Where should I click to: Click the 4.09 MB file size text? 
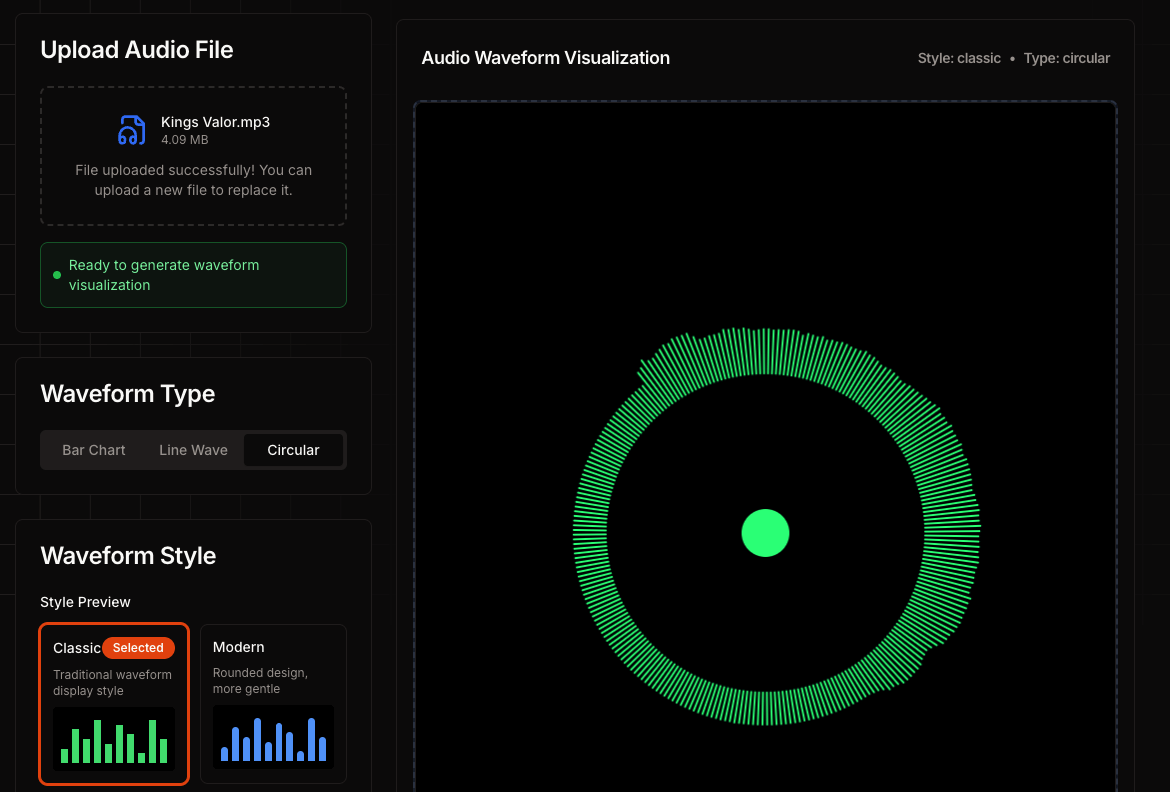(184, 140)
